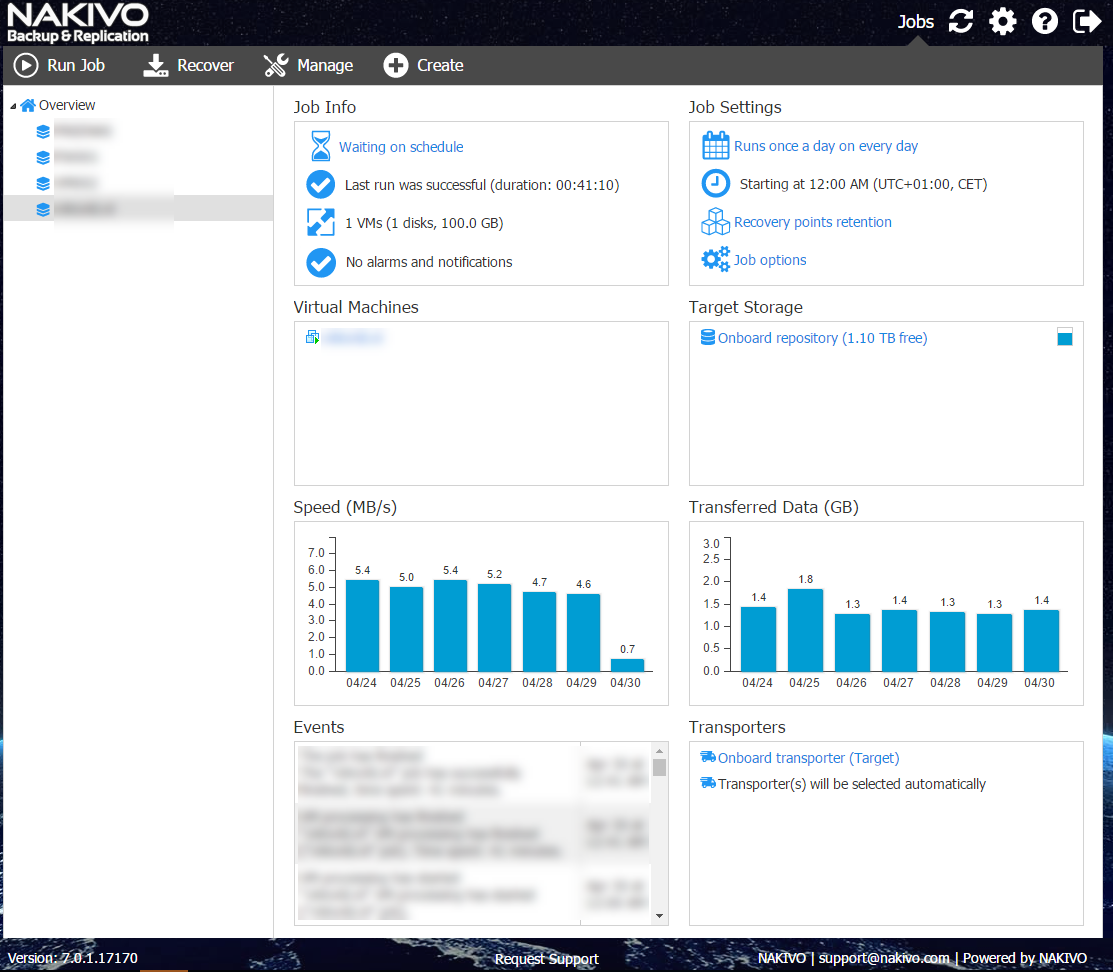Click the Overview home icon
The height and width of the screenshot is (972, 1113).
click(x=28, y=105)
